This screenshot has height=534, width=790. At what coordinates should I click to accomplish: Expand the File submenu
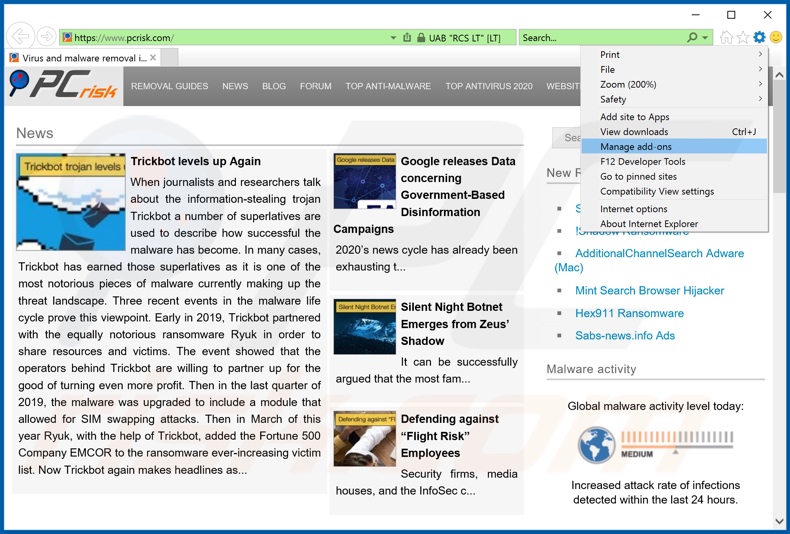coord(675,70)
